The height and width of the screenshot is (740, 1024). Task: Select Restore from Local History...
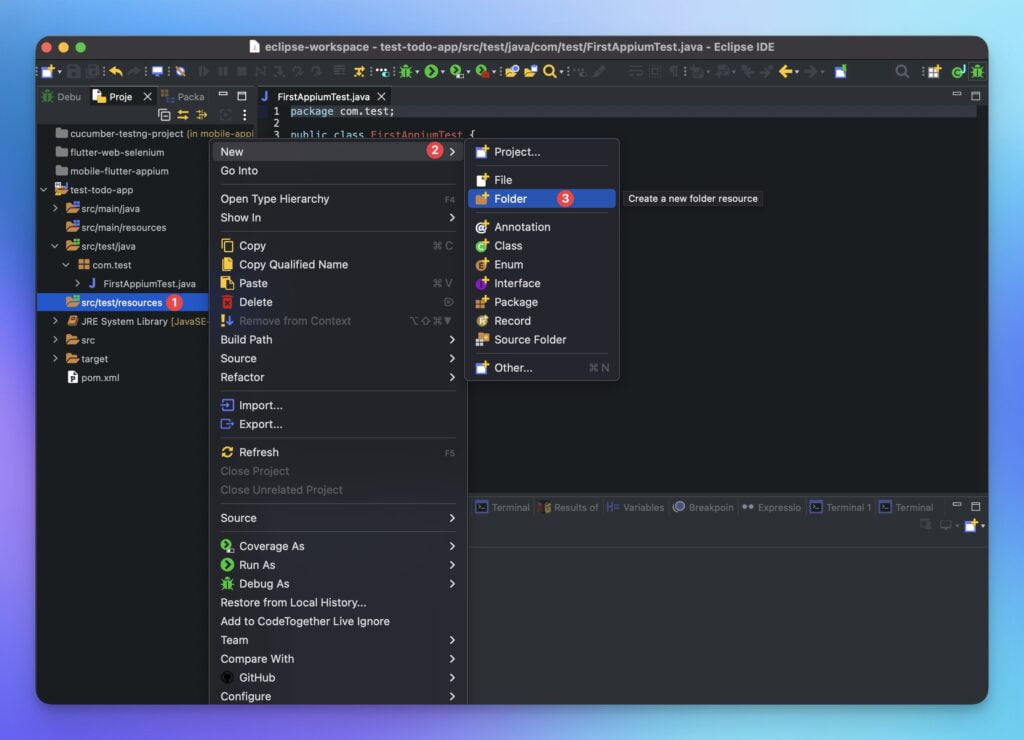337,603
